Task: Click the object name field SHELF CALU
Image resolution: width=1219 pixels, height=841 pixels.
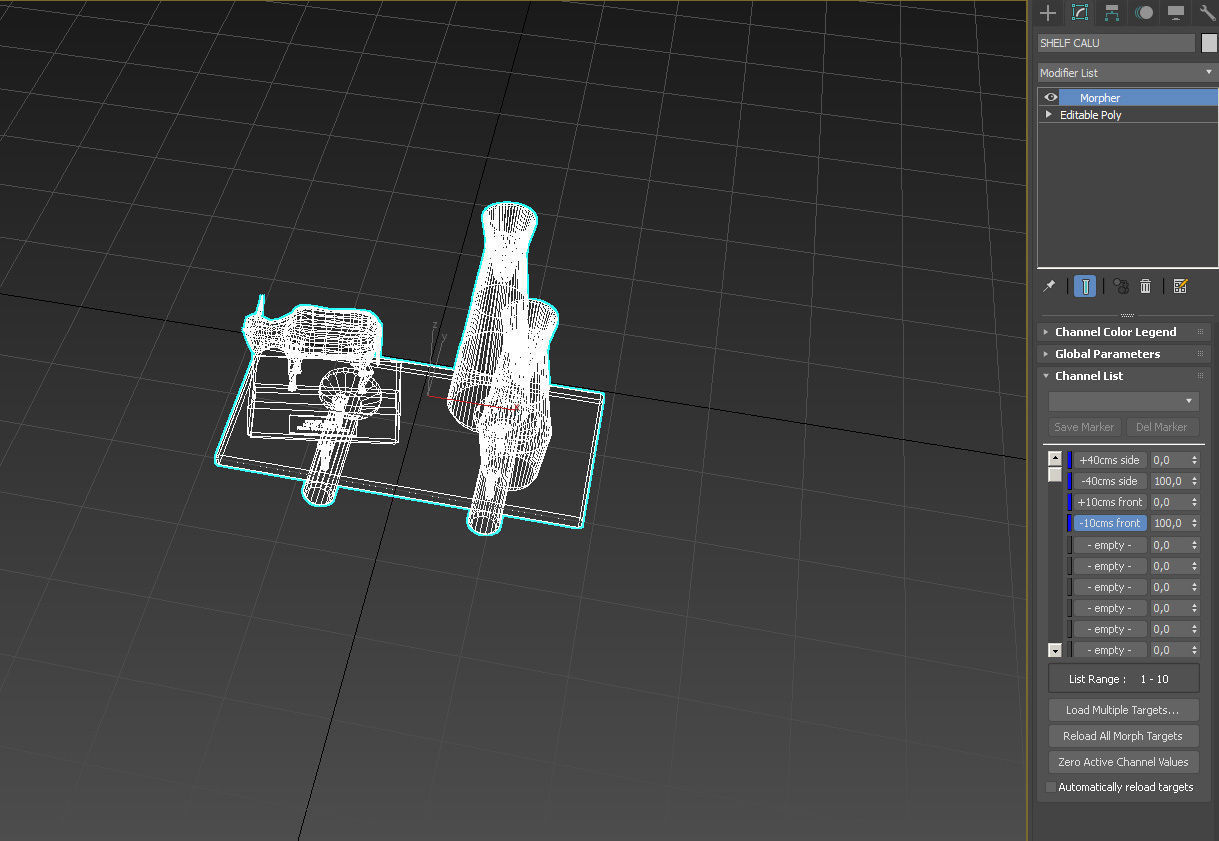Action: 1116,43
